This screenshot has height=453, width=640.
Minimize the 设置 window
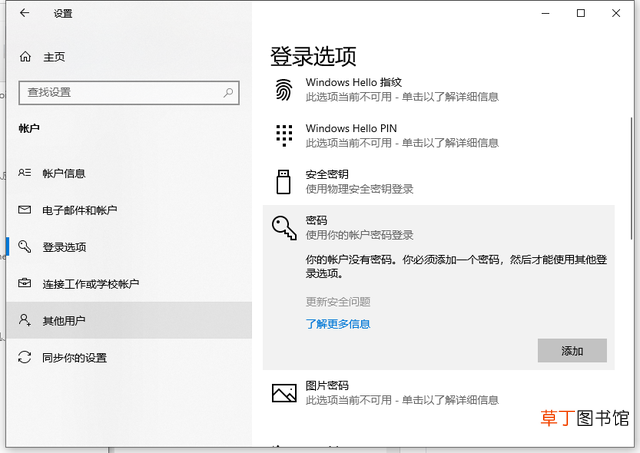tap(545, 13)
